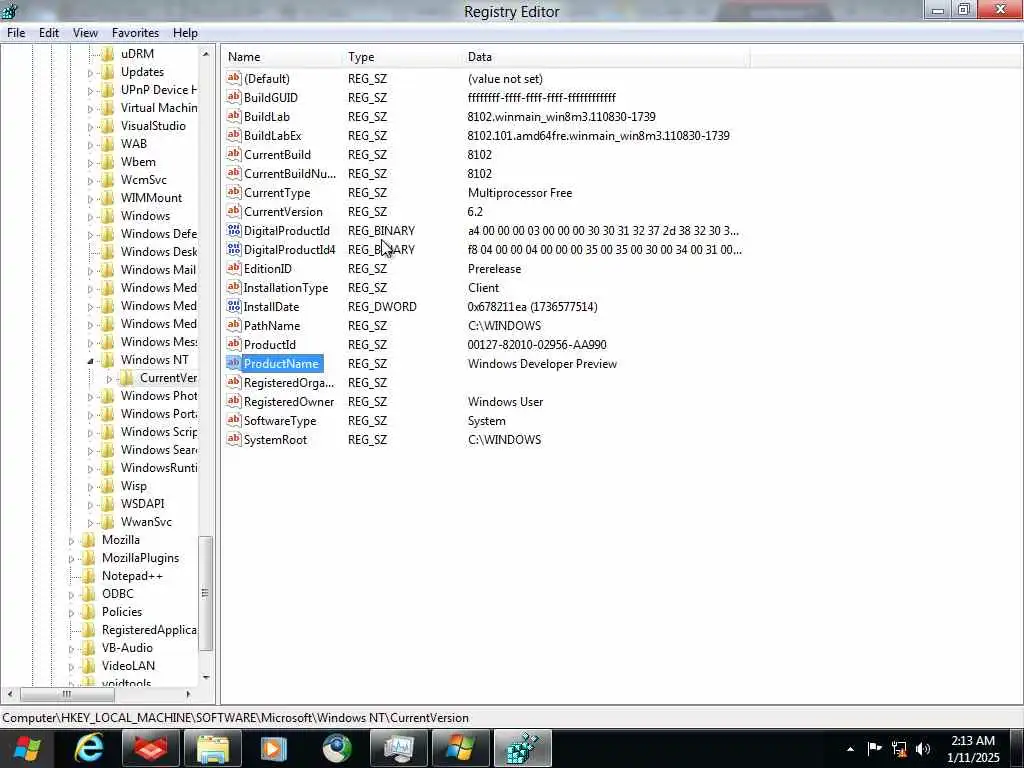The width and height of the screenshot is (1024, 768).
Task: Click the BuildGUID string value icon
Action: pyautogui.click(x=234, y=97)
